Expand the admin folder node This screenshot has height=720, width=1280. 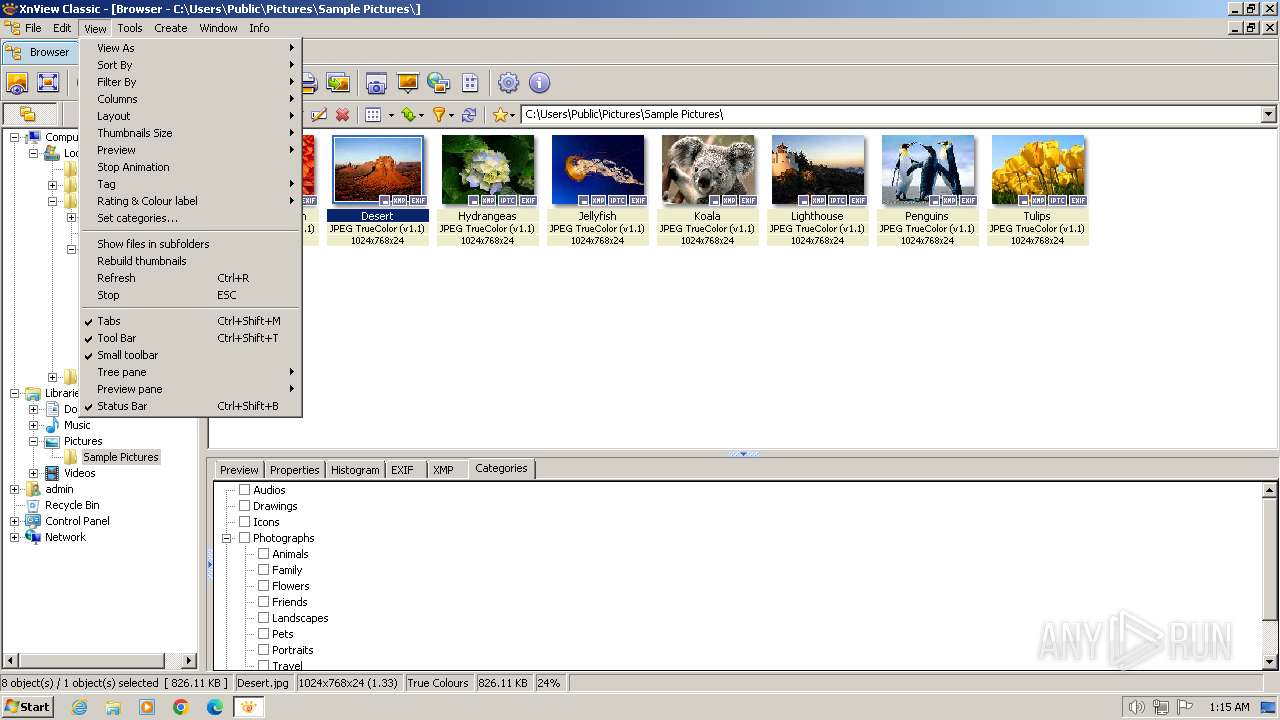(15, 489)
